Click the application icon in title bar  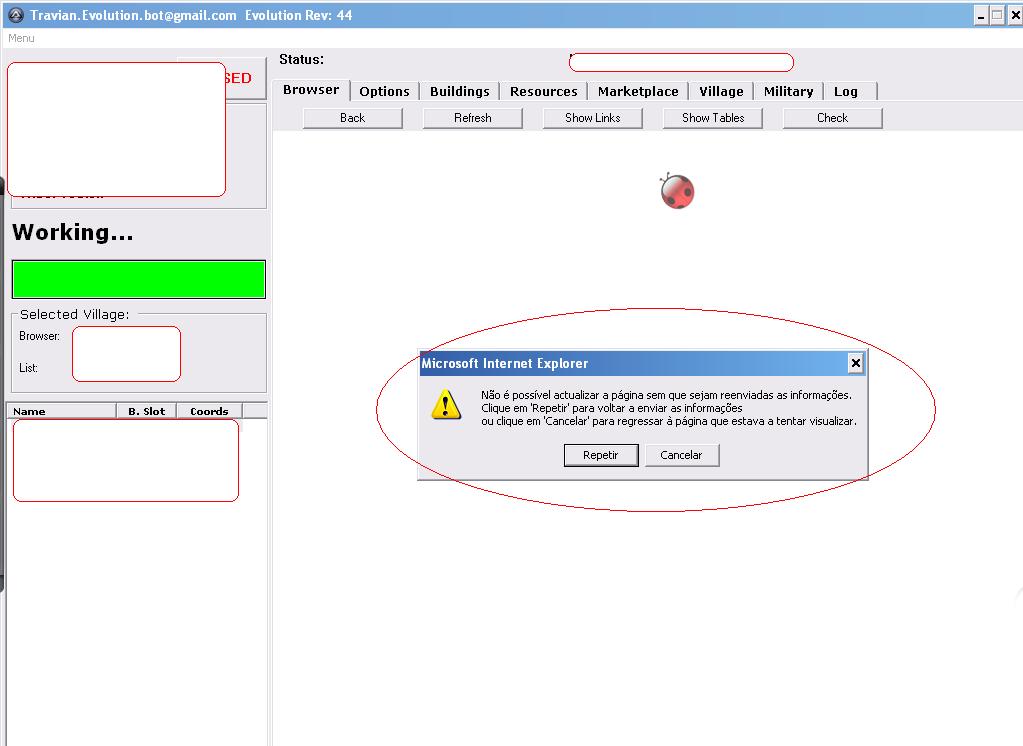16,15
